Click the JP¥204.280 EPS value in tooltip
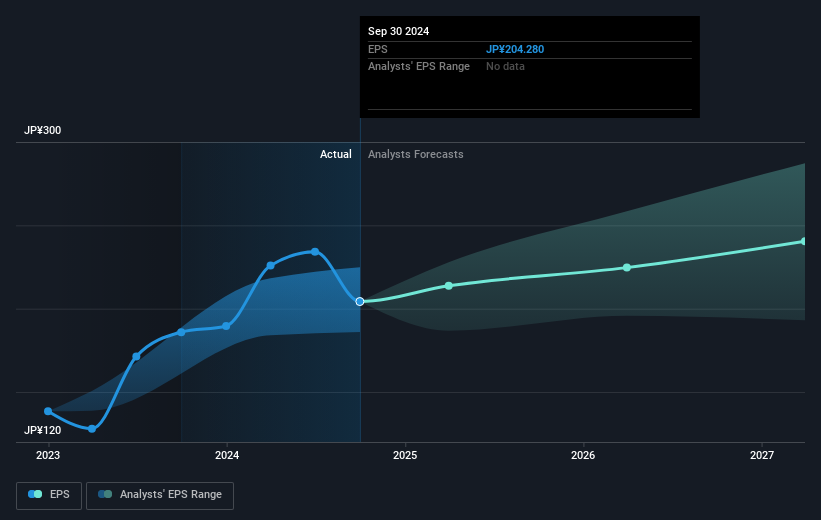Image resolution: width=821 pixels, height=520 pixels. point(515,49)
